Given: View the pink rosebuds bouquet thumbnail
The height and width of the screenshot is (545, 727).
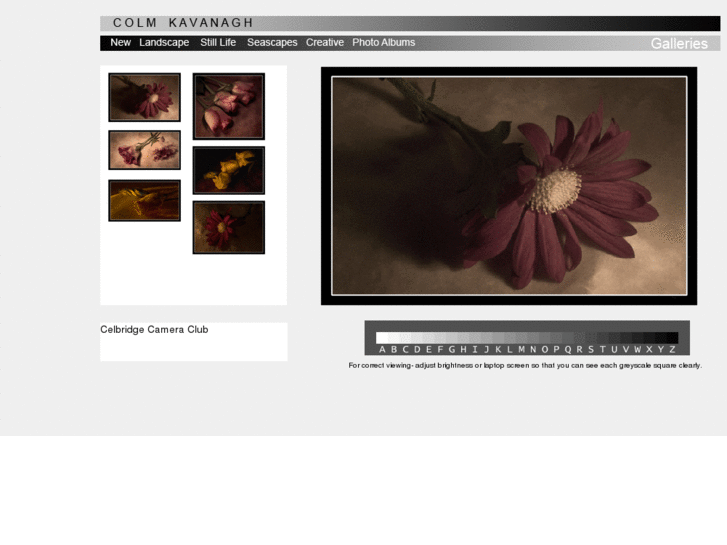Looking at the screenshot, I should 229,106.
